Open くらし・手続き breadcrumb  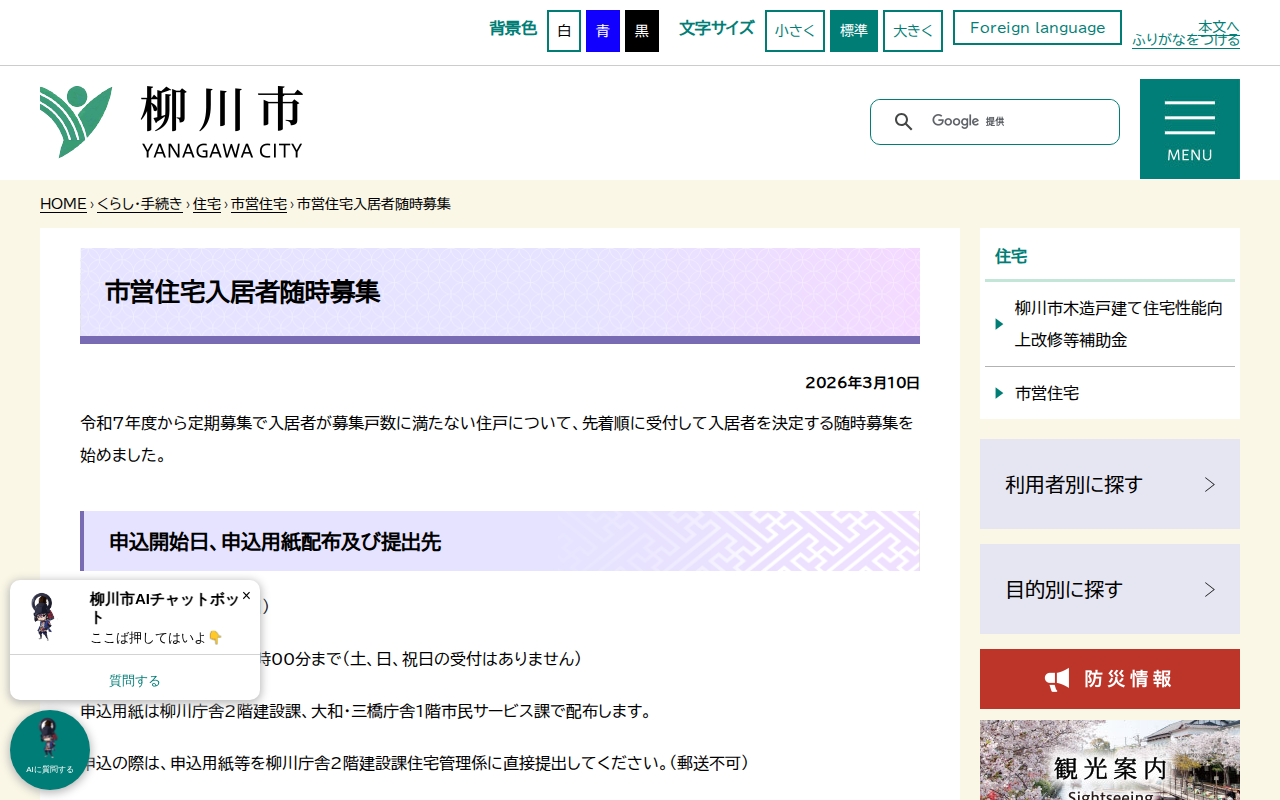140,204
